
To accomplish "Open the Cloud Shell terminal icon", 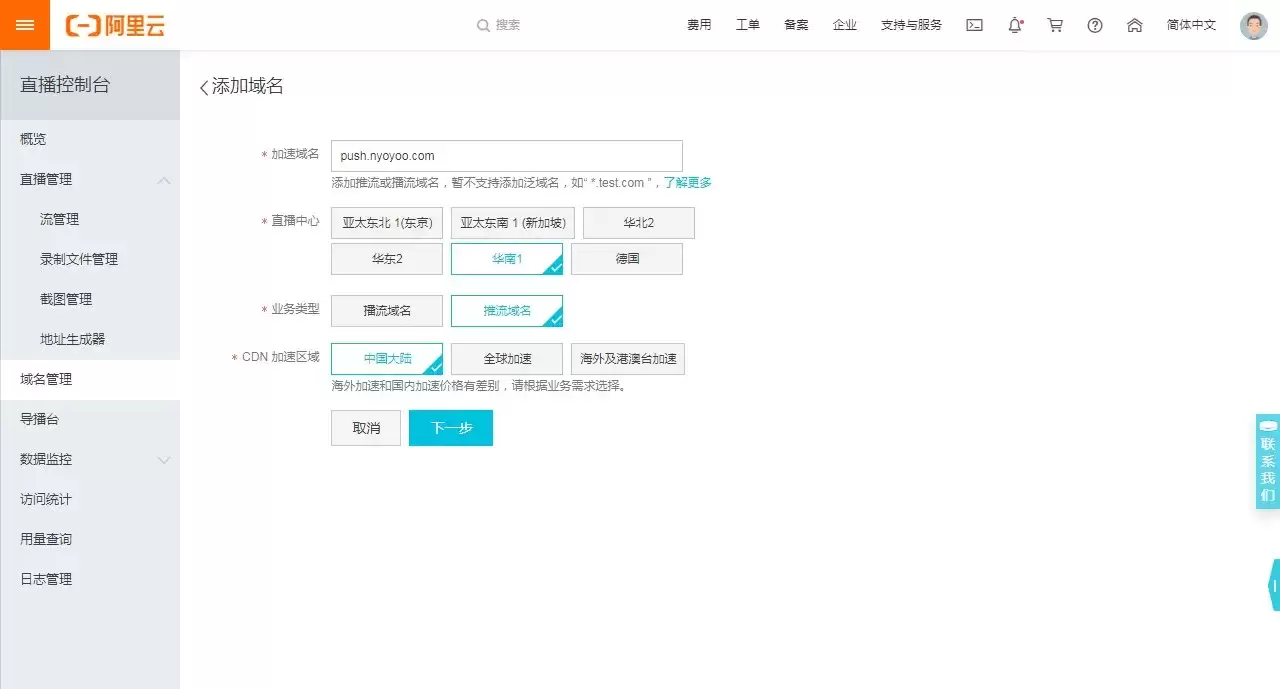I will pyautogui.click(x=974, y=25).
